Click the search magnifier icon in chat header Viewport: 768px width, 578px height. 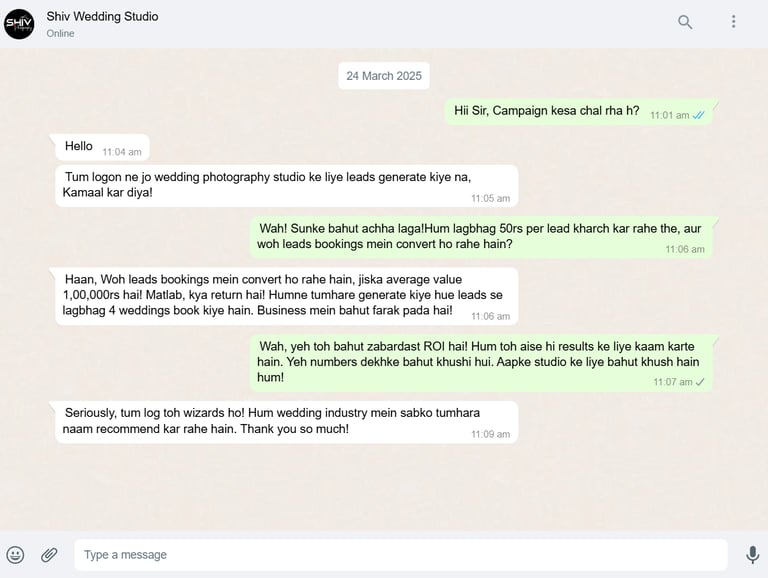point(685,22)
